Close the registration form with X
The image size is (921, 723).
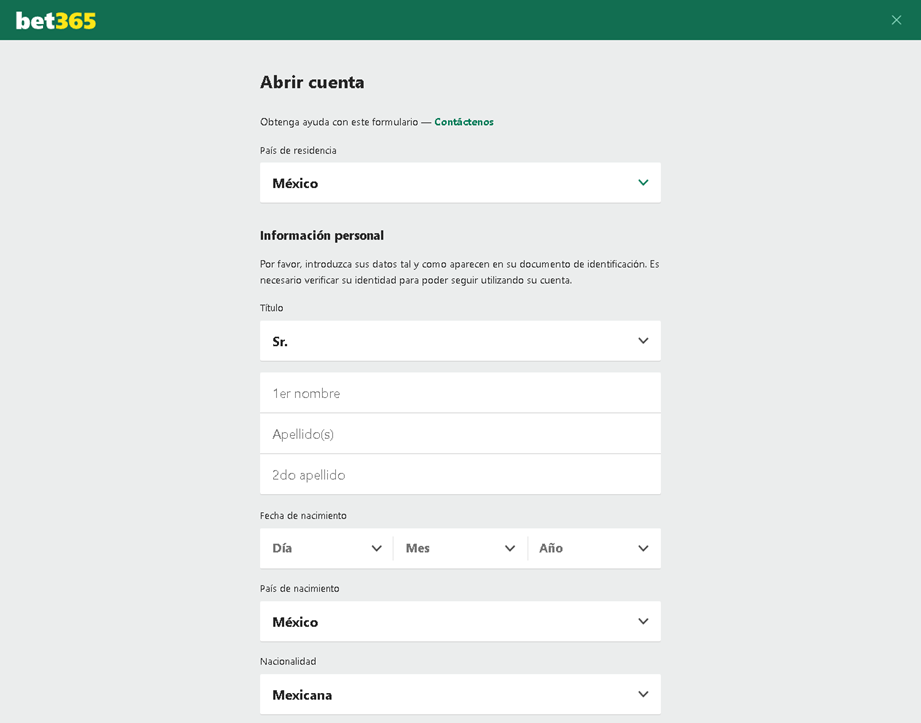(896, 20)
